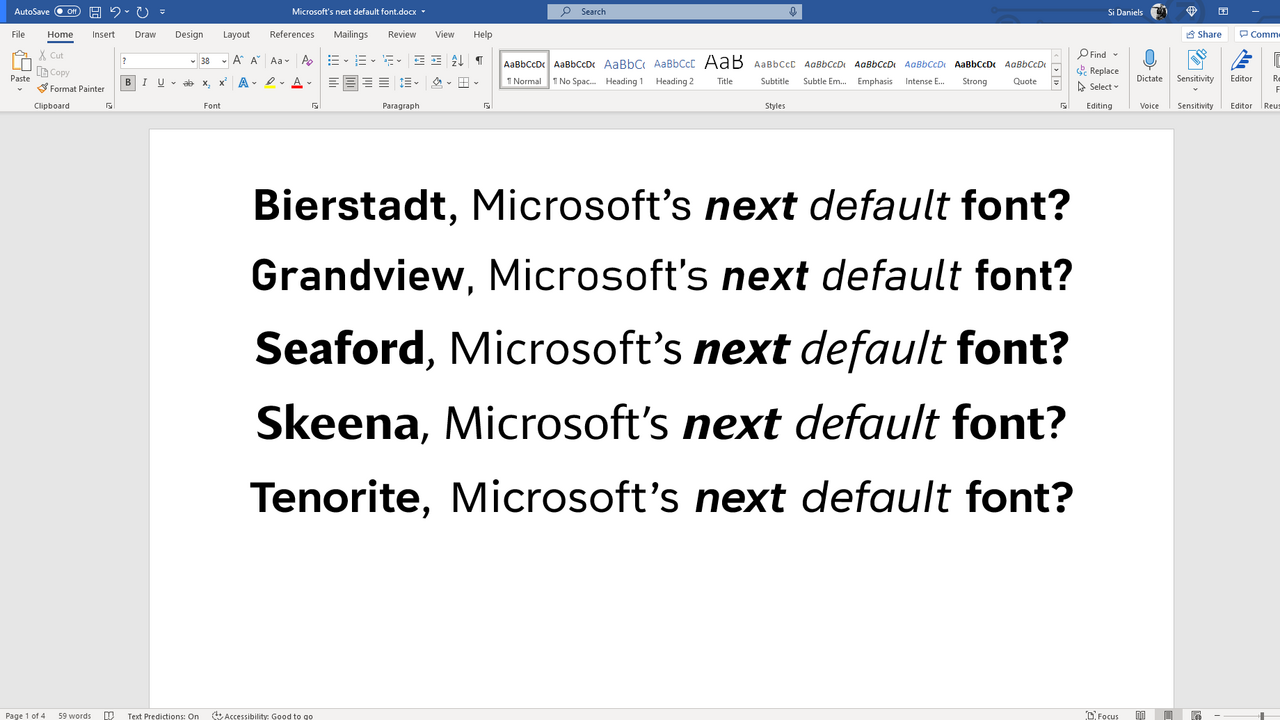Align text left
Screen dimensions: 1280x720
(335, 83)
